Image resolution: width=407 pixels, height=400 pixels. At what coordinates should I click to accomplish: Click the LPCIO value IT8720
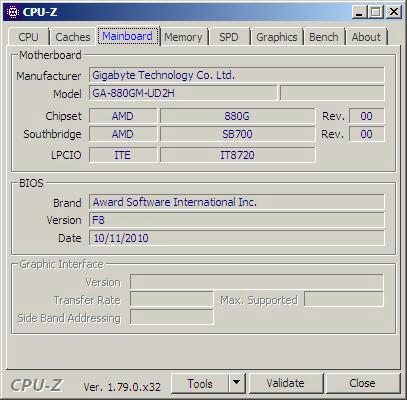[237, 155]
